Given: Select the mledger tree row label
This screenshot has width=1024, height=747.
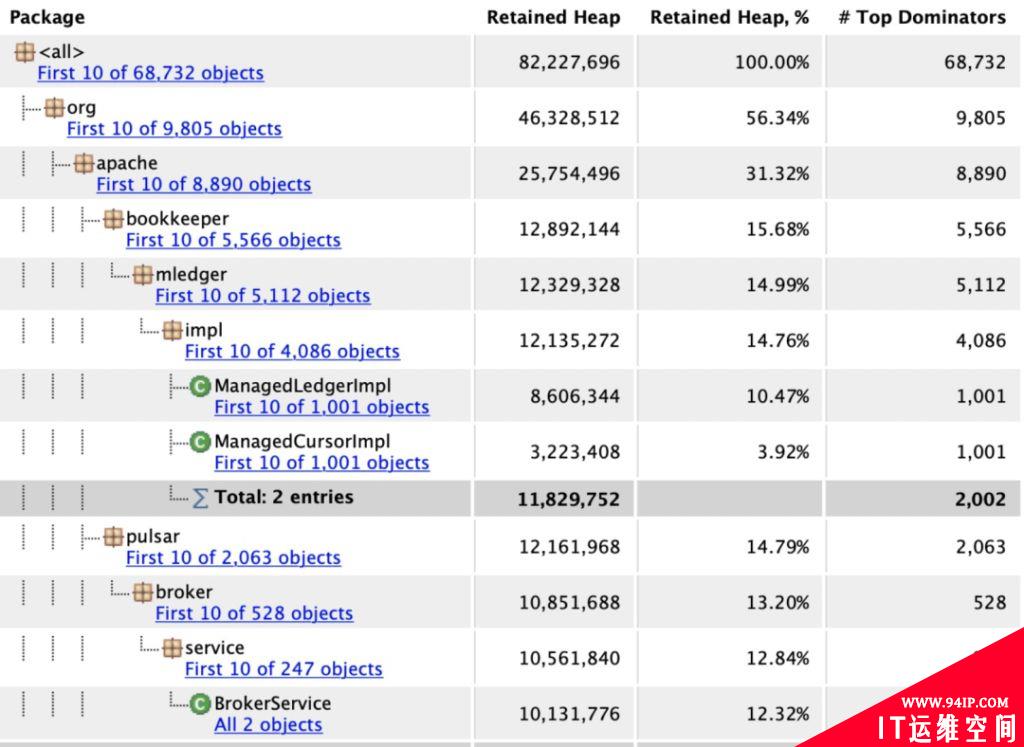Looking at the screenshot, I should click(x=191, y=275).
